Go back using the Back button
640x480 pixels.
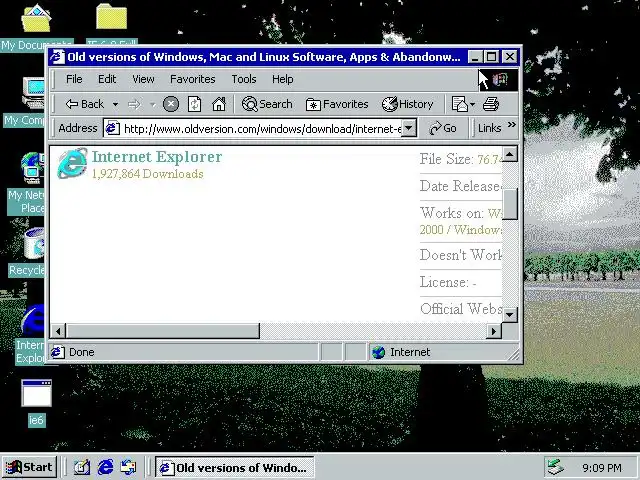pyautogui.click(x=85, y=104)
